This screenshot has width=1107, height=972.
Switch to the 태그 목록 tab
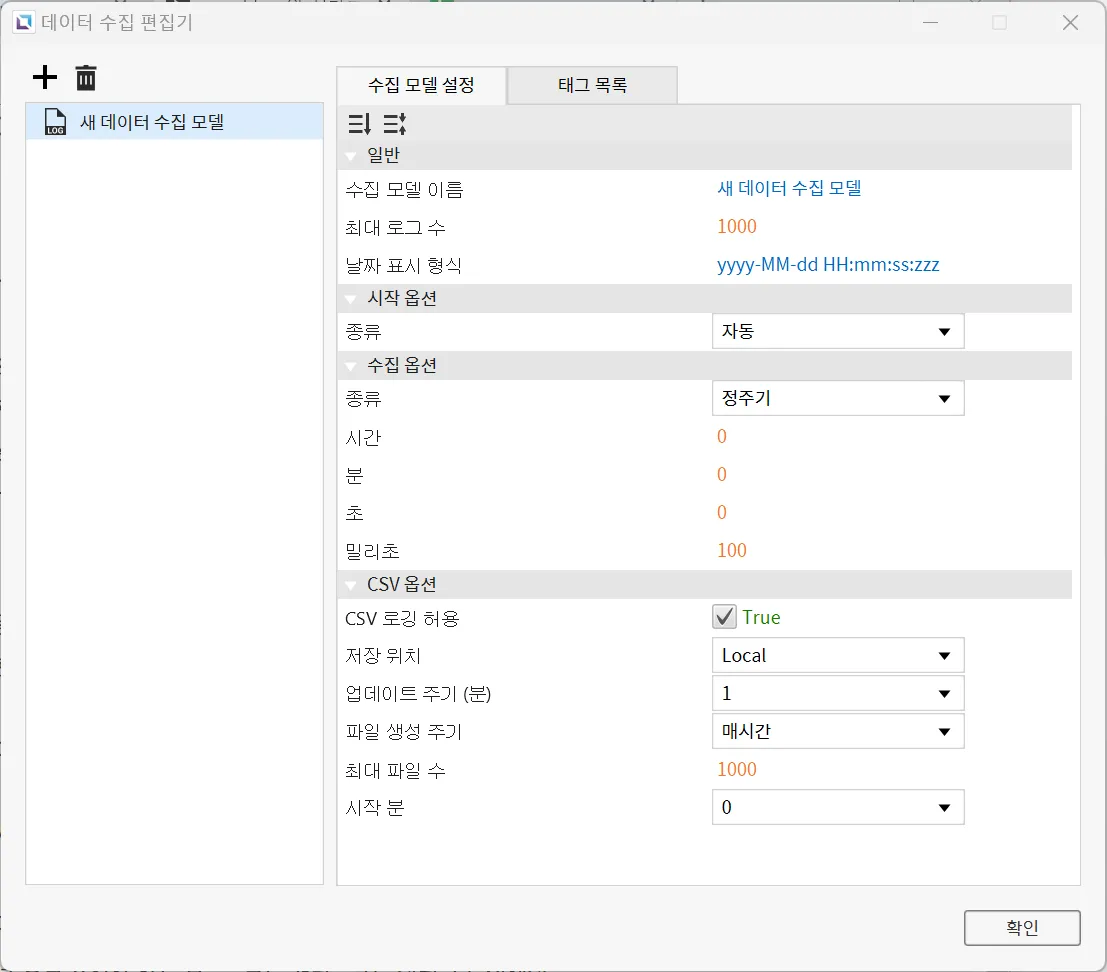click(592, 86)
